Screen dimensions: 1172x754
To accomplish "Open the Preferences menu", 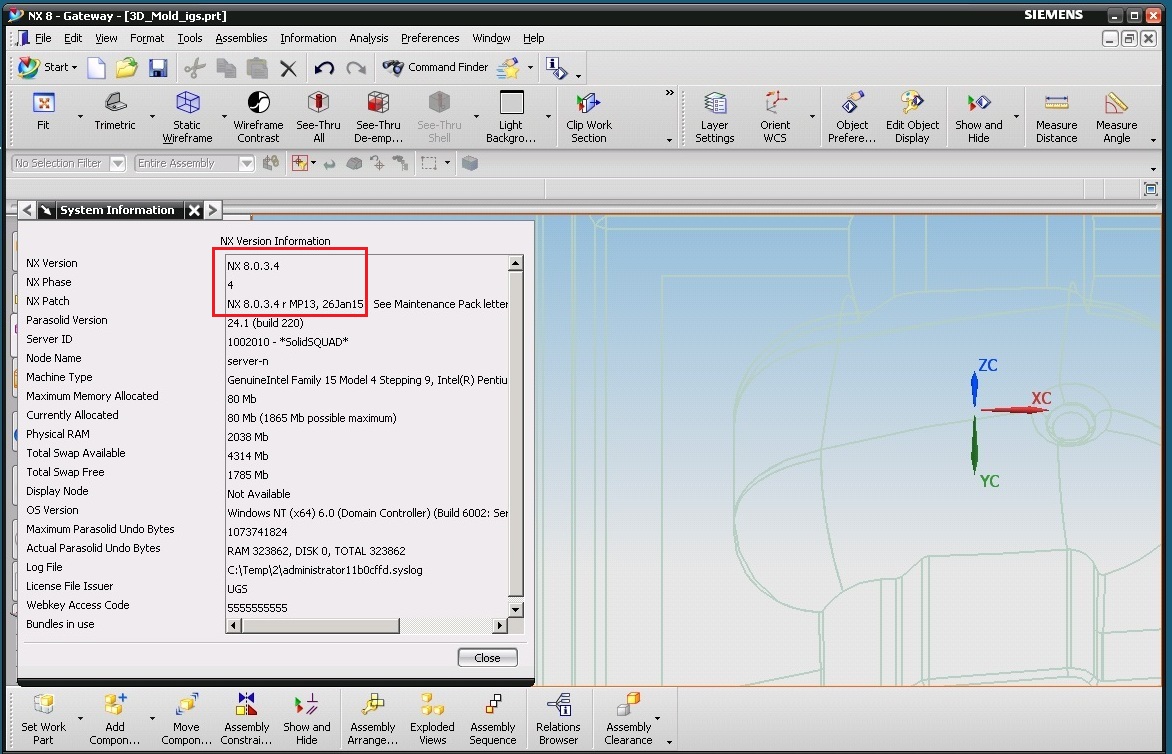I will click(x=430, y=38).
